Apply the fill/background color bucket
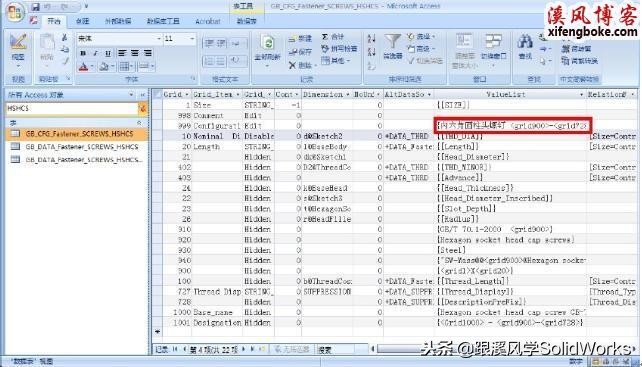This screenshot has width=642, height=367. [x=104, y=66]
